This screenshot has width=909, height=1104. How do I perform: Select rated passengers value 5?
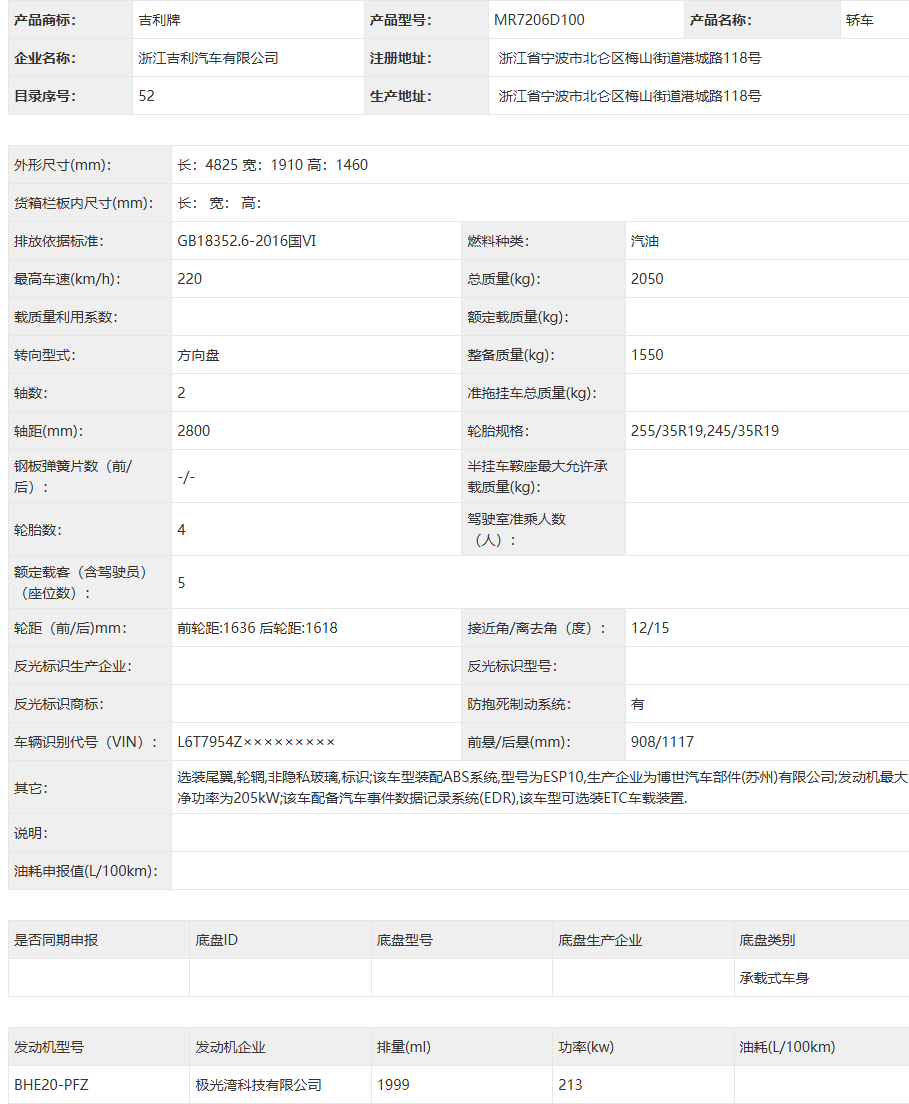(x=182, y=582)
